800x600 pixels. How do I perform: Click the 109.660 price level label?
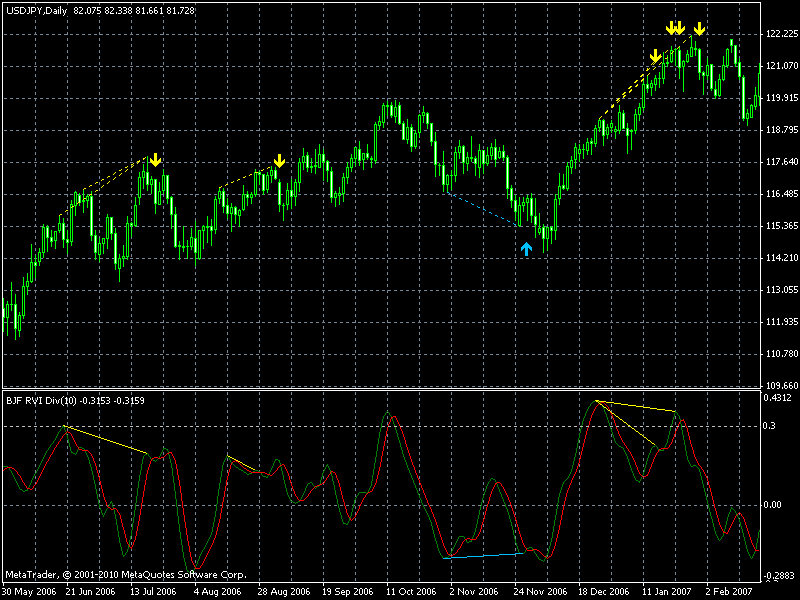click(782, 385)
